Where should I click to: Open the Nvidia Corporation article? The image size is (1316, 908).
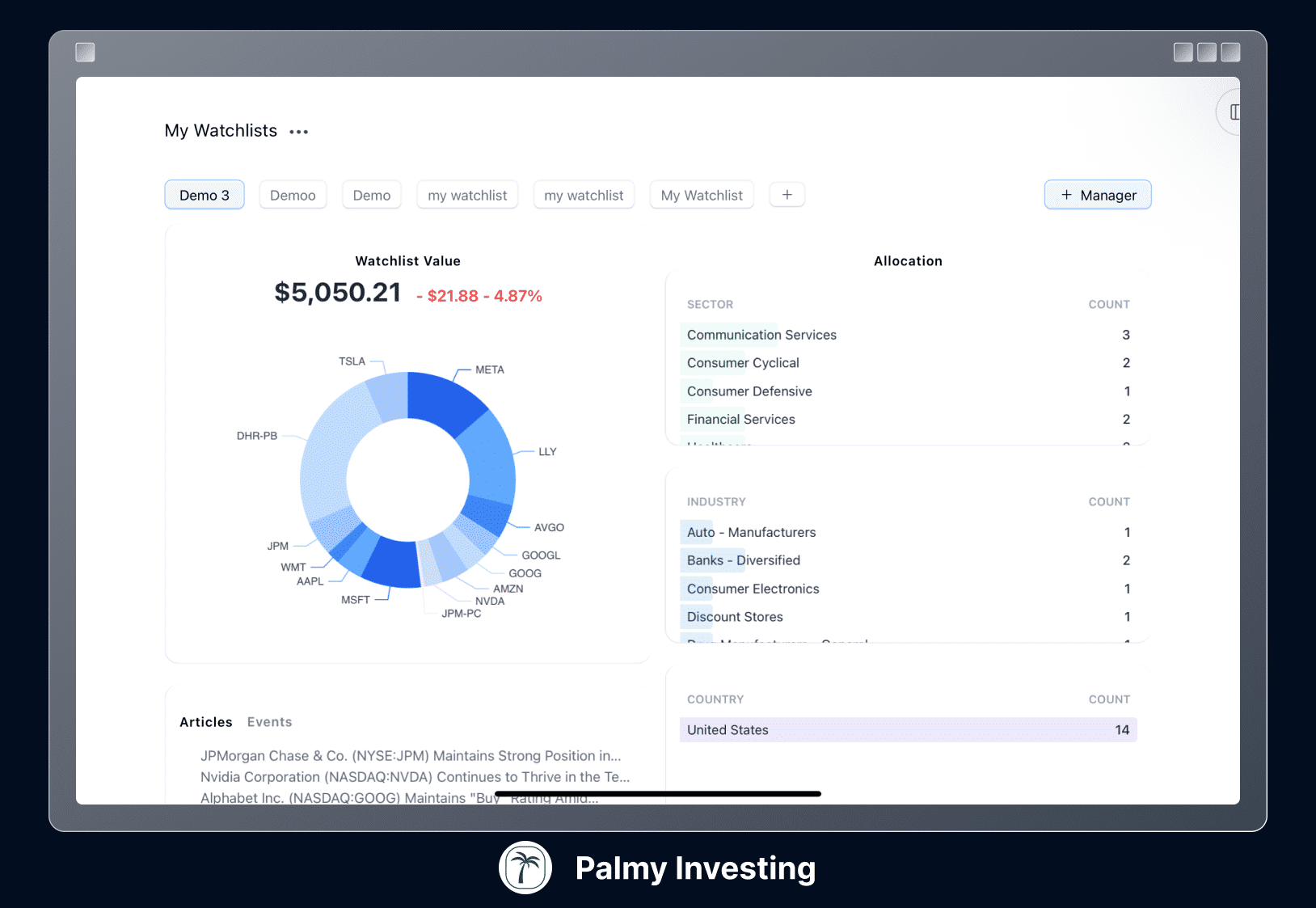tap(415, 777)
